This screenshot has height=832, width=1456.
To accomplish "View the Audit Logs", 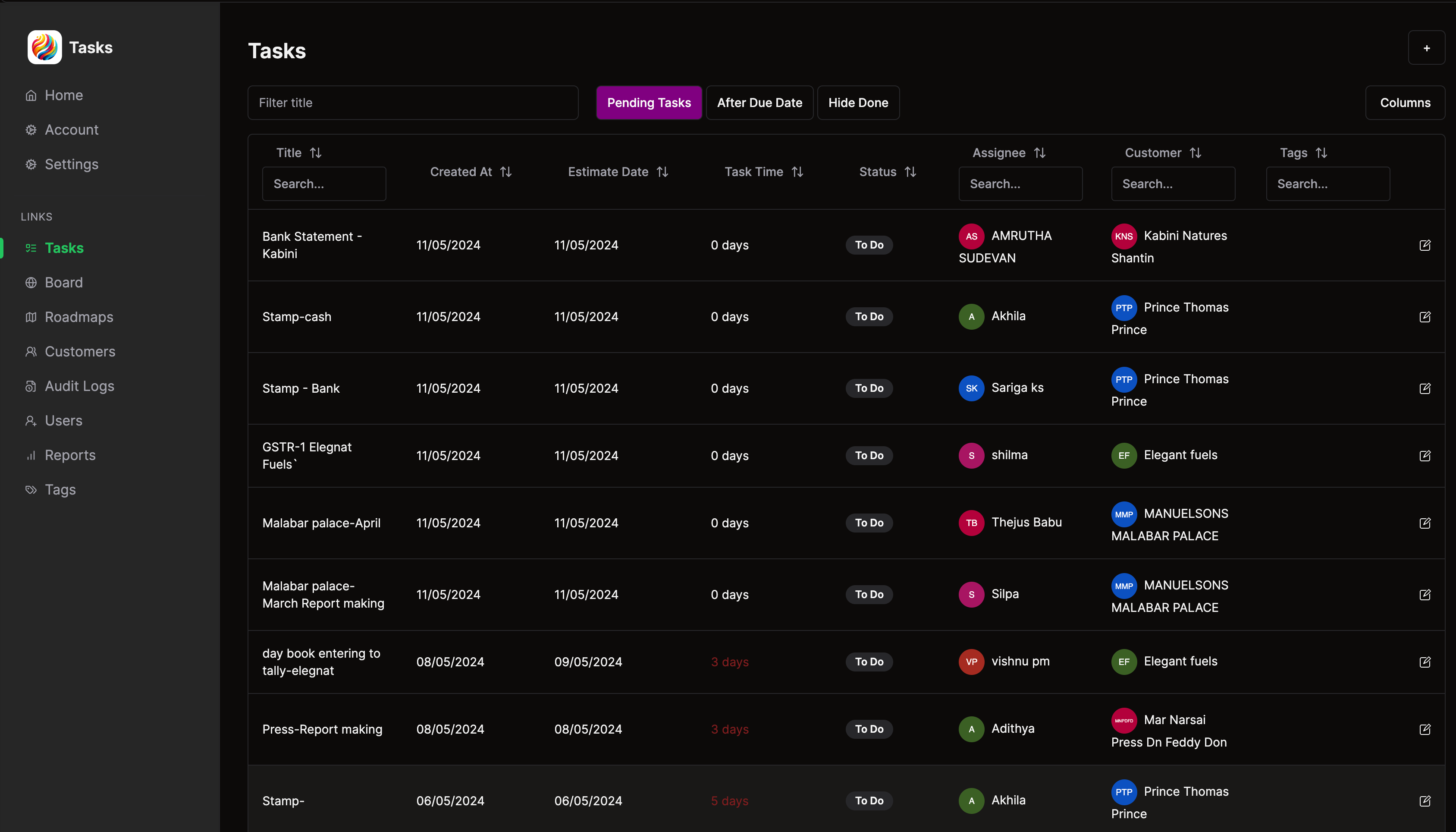I will (x=79, y=386).
